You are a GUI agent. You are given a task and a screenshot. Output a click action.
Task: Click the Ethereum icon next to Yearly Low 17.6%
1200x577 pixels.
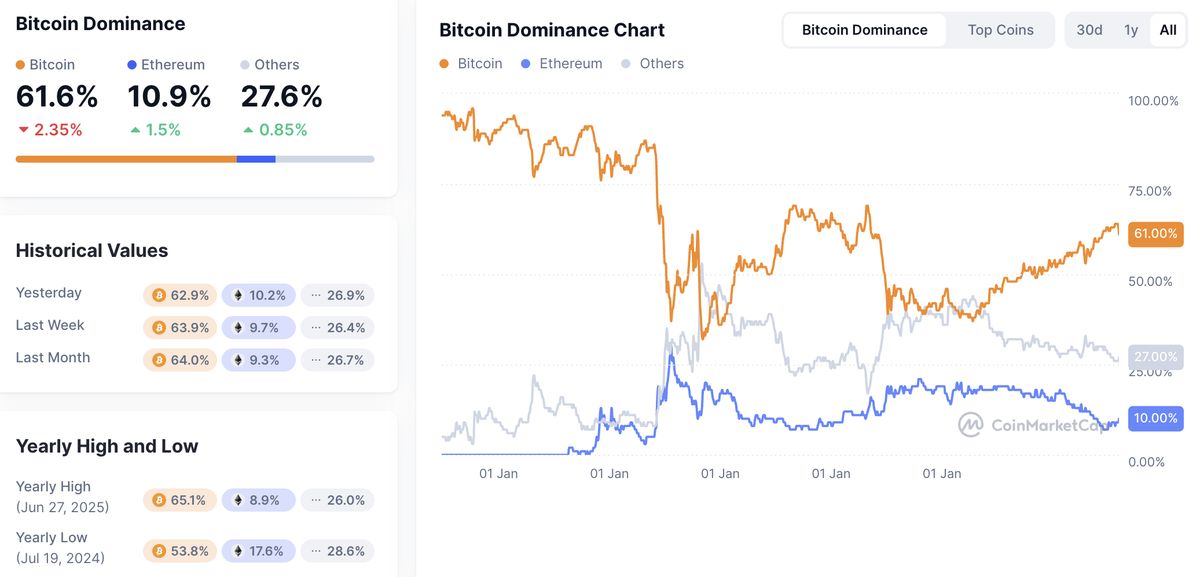[x=237, y=550]
